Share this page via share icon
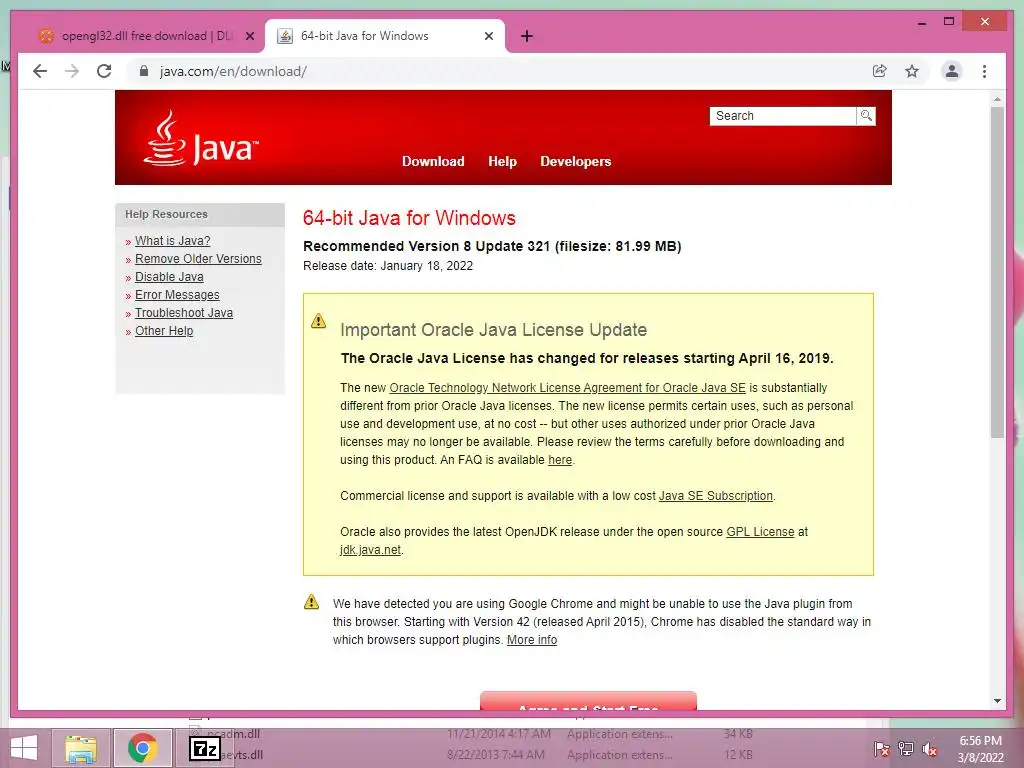 [880, 71]
